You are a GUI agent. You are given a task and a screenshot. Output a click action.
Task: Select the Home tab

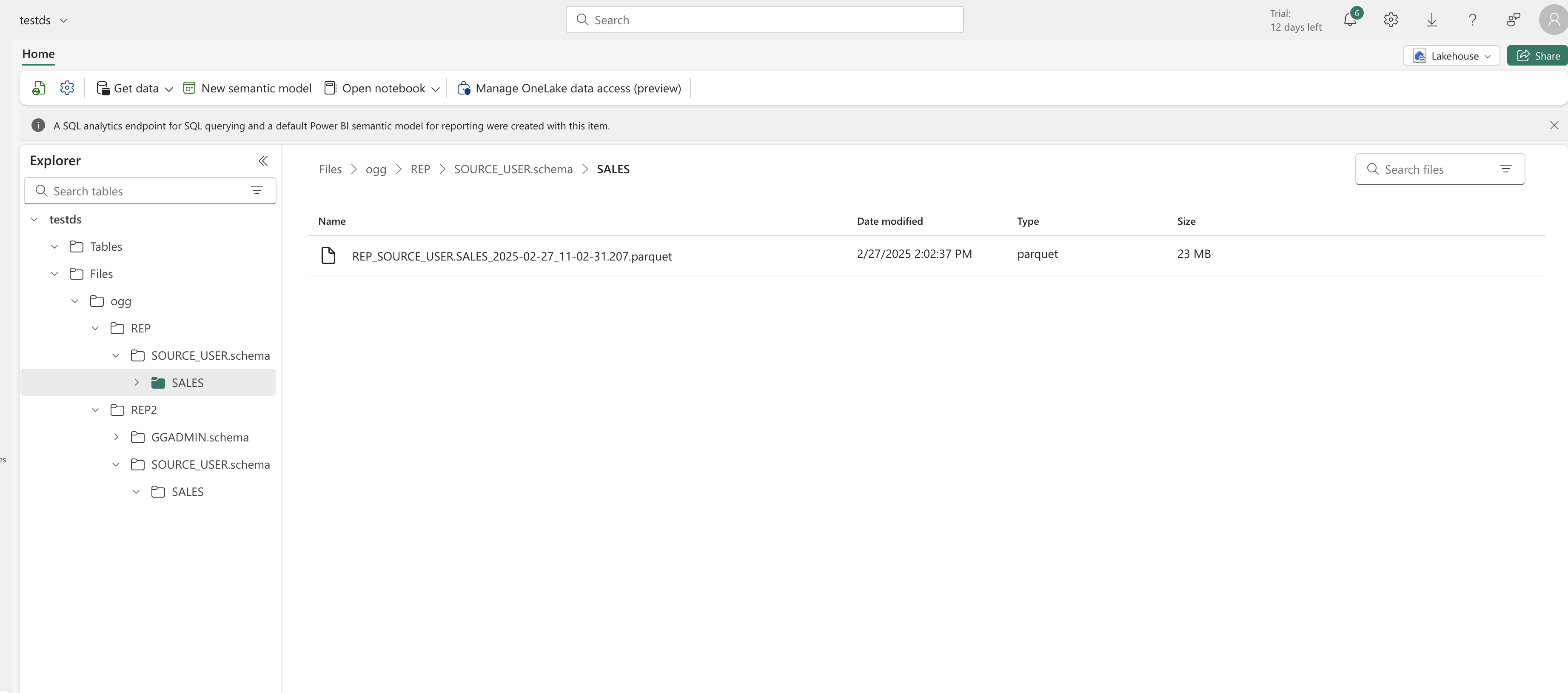coord(38,54)
